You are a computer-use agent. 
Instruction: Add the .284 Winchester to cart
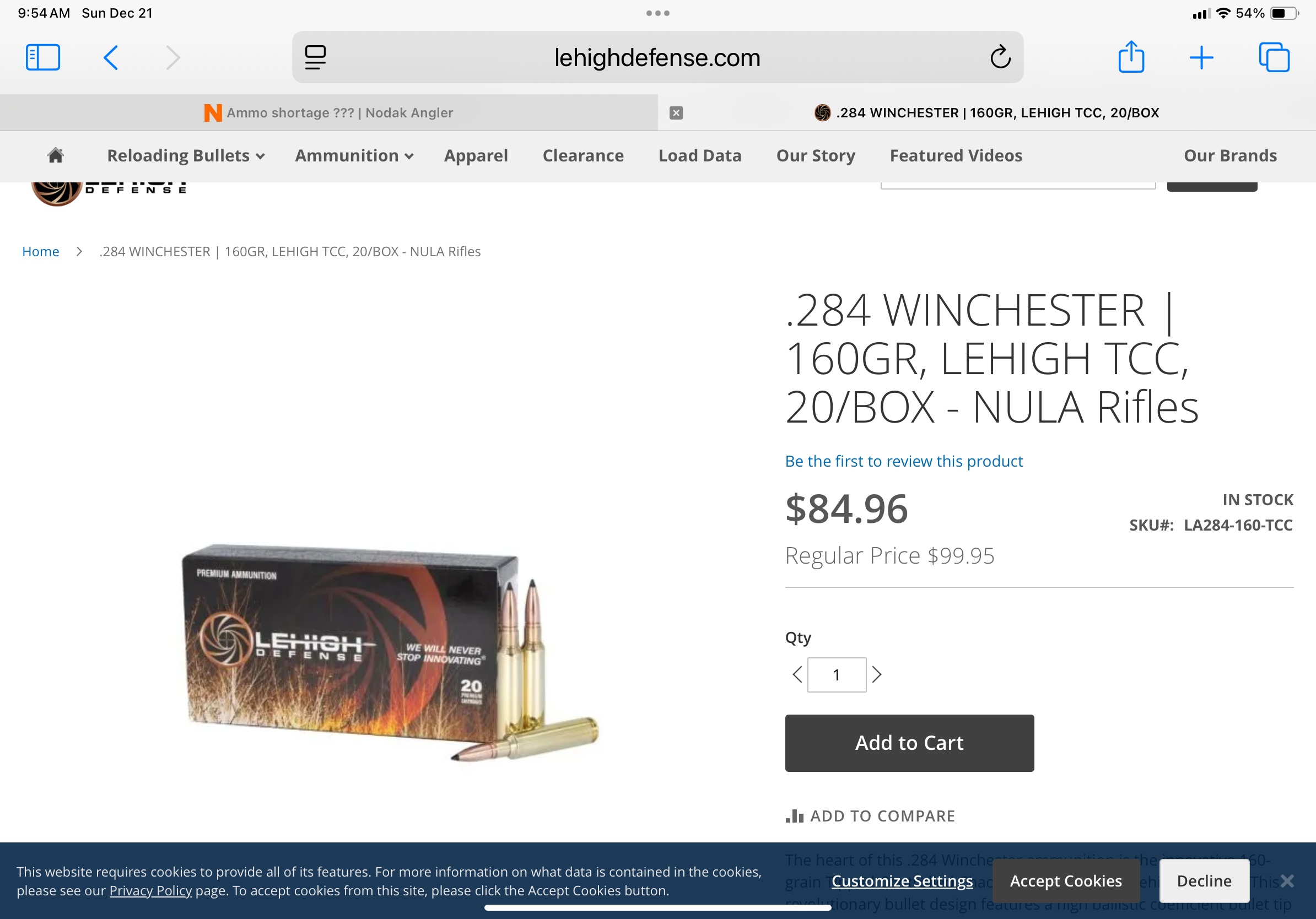[x=910, y=743]
